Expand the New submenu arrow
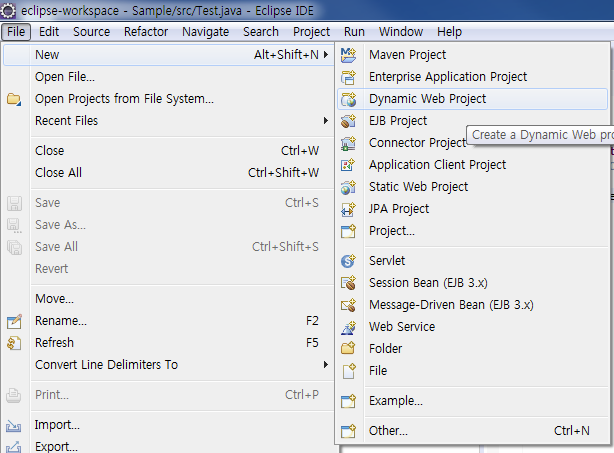614x453 pixels. 325,55
